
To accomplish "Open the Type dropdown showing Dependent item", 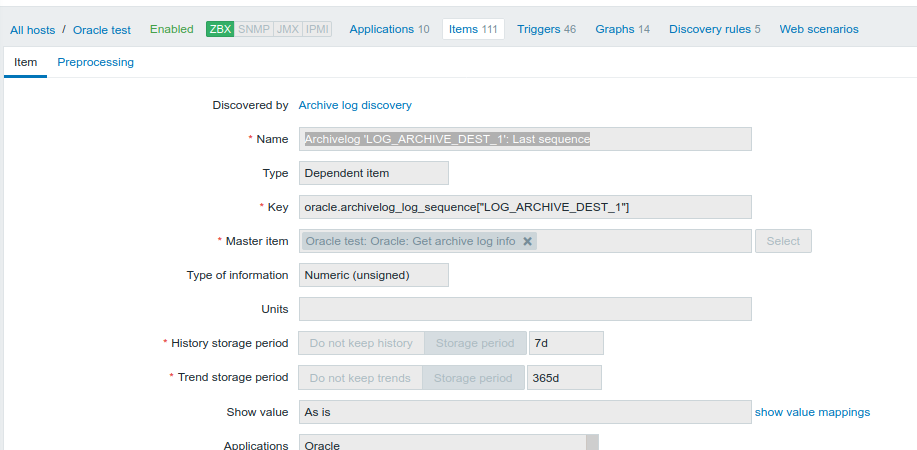I will coord(373,173).
